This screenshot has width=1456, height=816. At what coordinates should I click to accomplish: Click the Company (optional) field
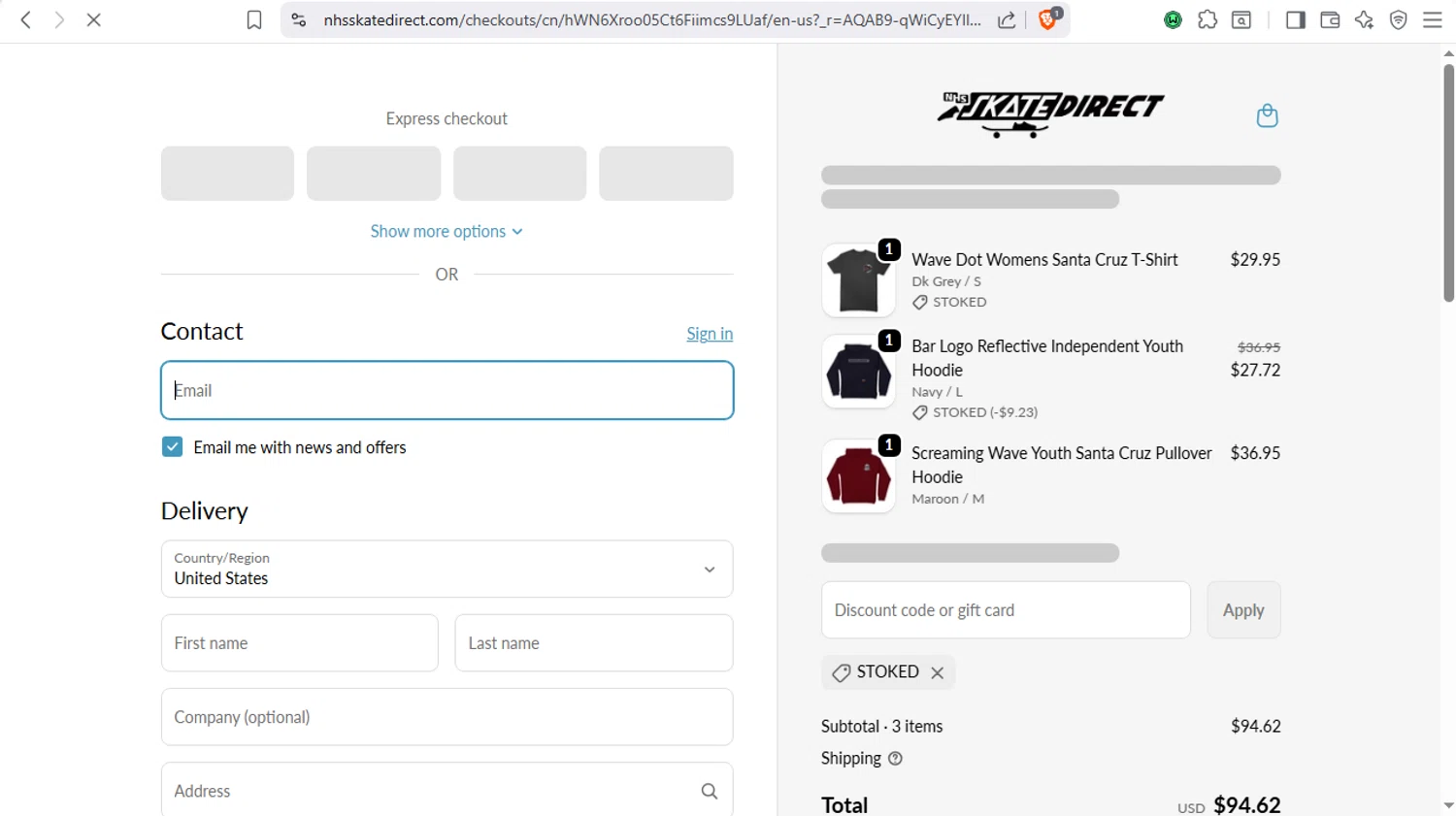coord(447,717)
